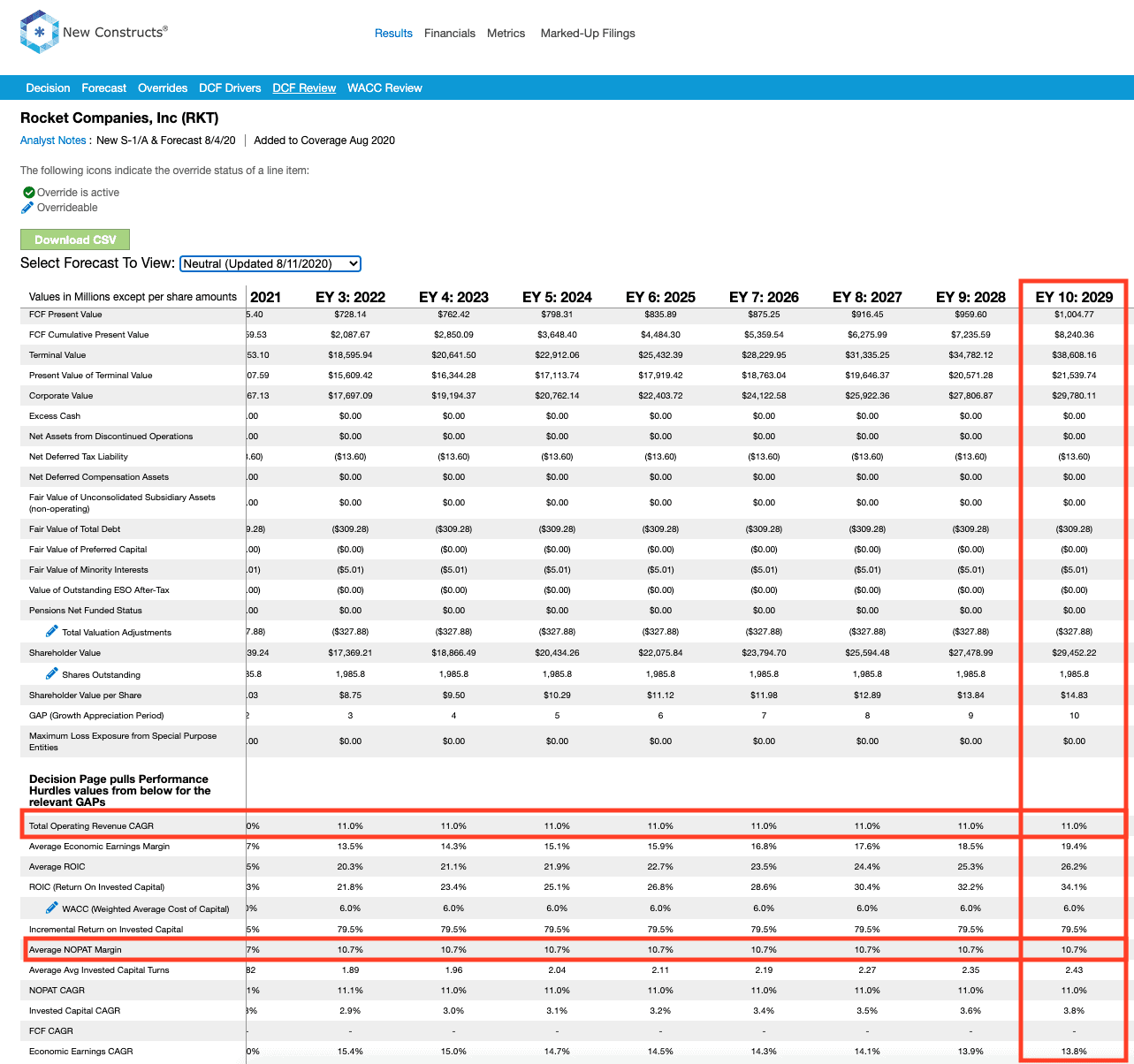Click Total Operating Revenue CAGR label

coord(91,826)
